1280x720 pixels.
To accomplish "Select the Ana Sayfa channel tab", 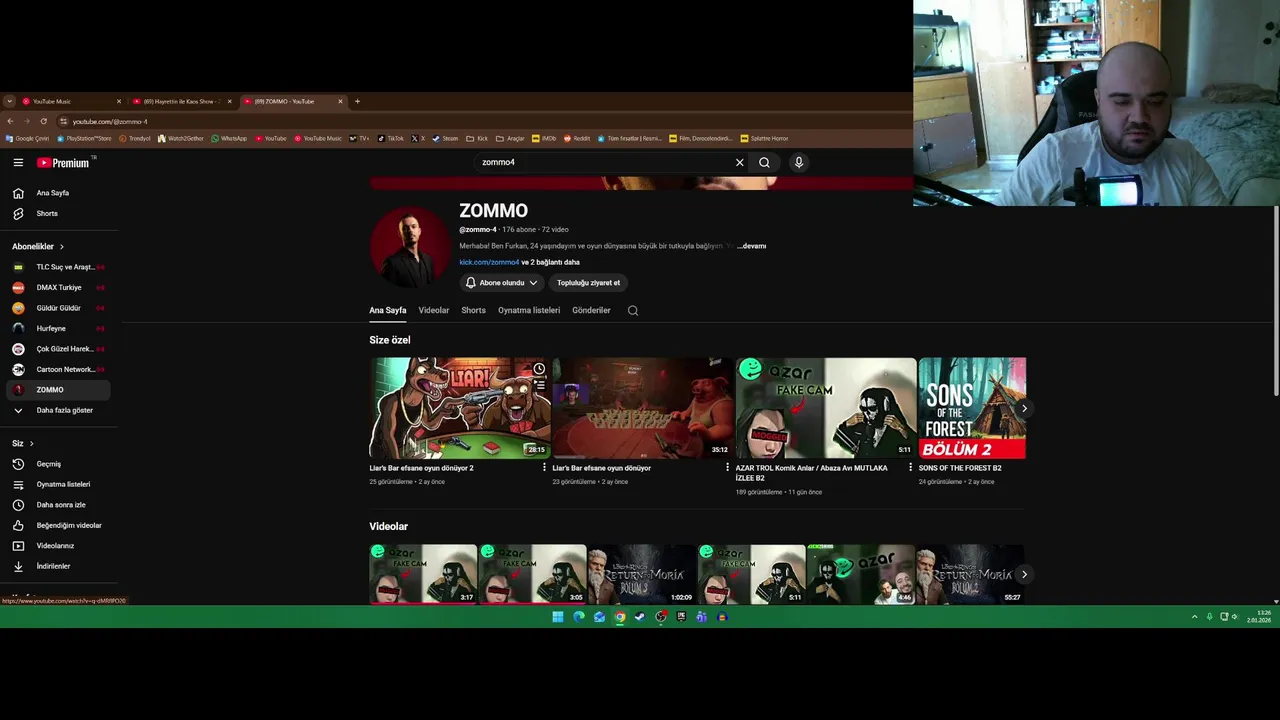I will [x=388, y=310].
